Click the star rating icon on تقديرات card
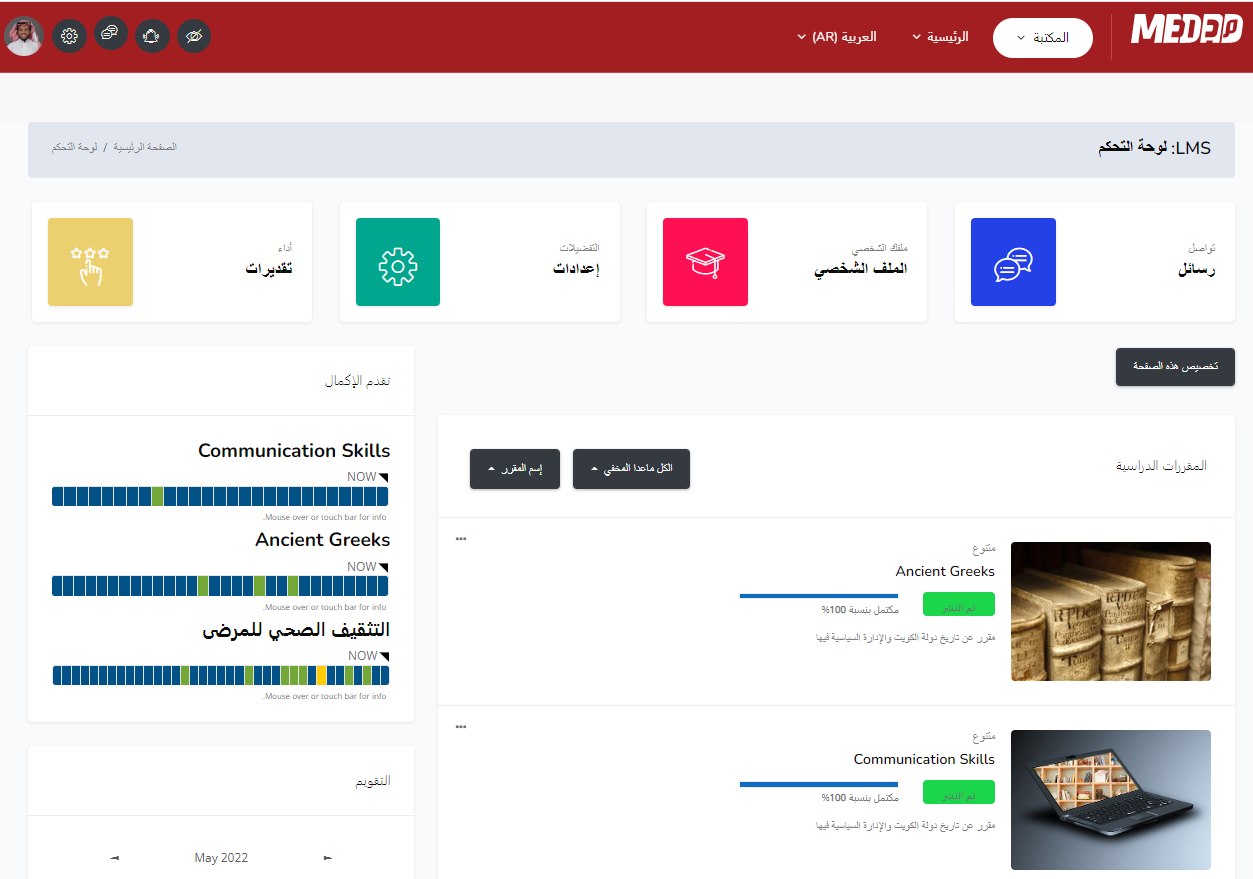The height and width of the screenshot is (879, 1253). (x=90, y=262)
